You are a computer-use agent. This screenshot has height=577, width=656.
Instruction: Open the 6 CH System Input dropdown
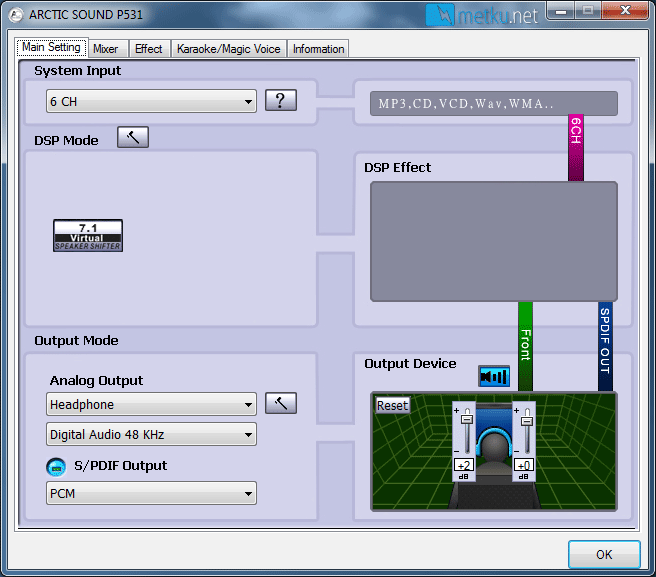151,101
